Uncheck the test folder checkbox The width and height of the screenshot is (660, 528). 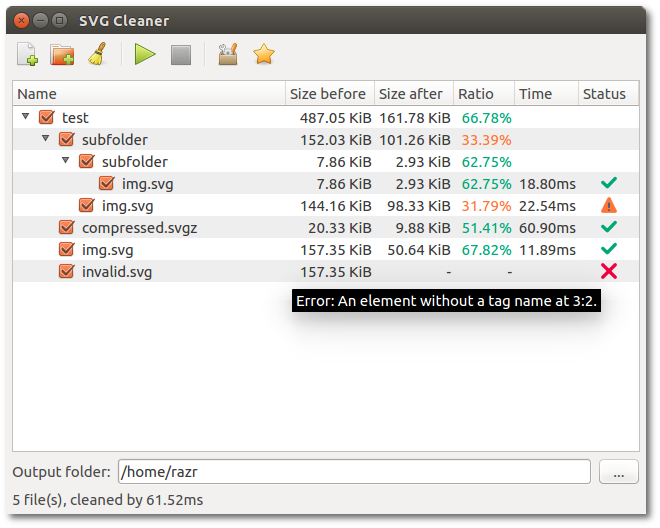coord(46,117)
